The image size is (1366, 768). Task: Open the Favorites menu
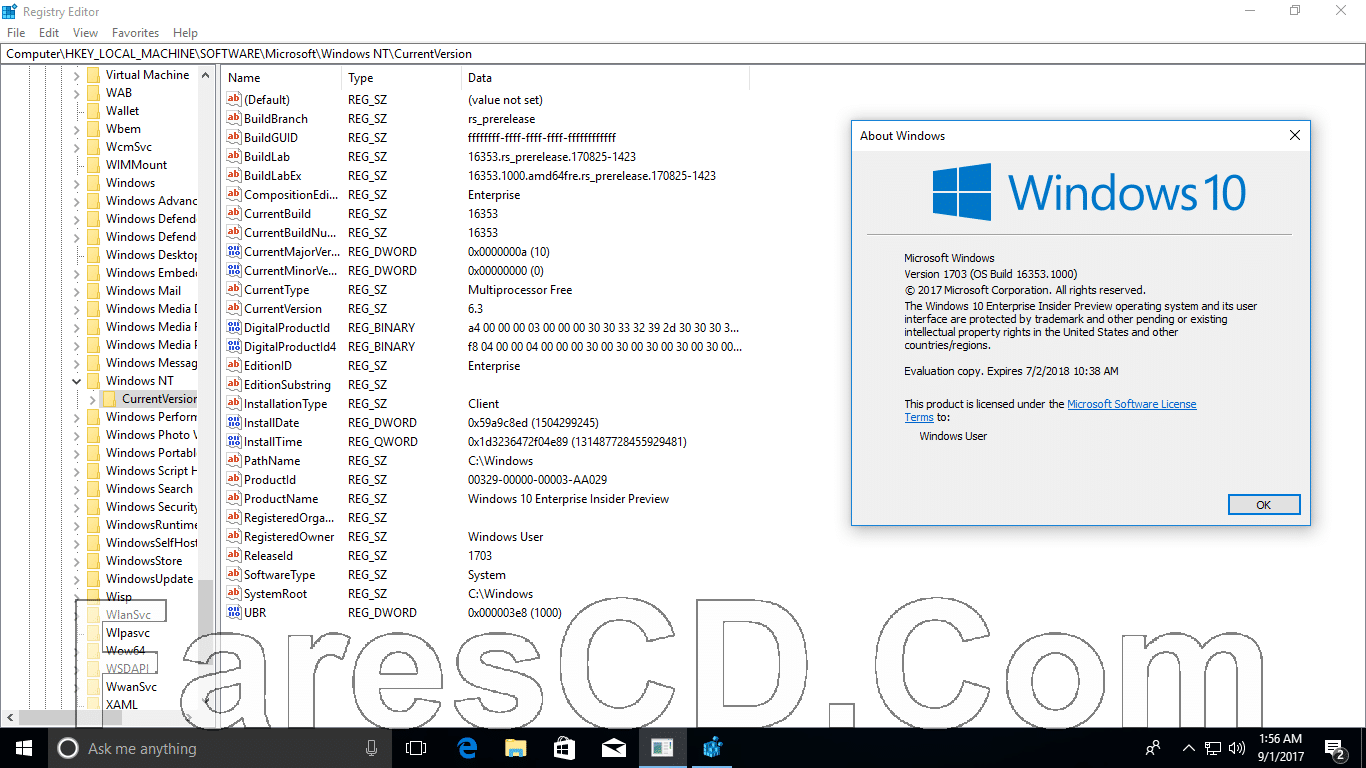(135, 33)
